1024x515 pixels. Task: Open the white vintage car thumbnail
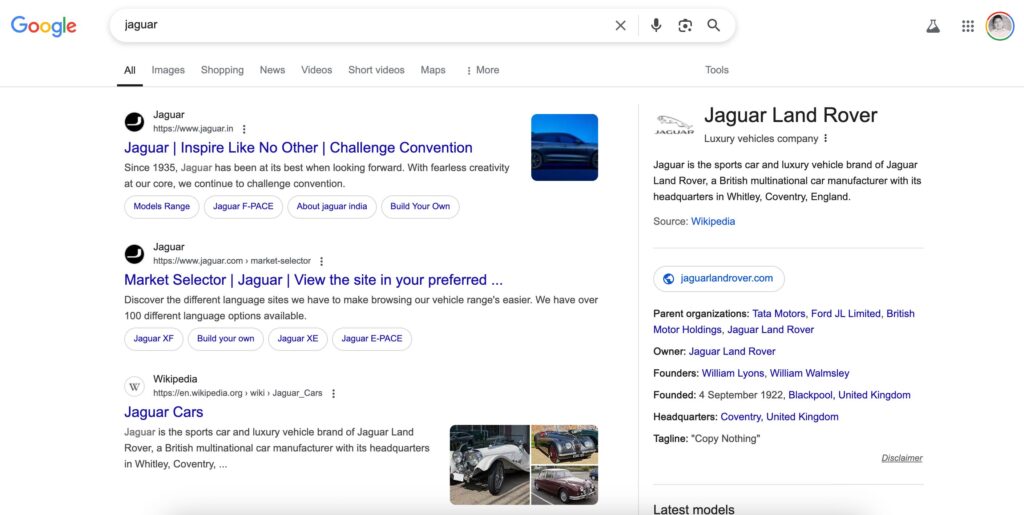pos(490,465)
